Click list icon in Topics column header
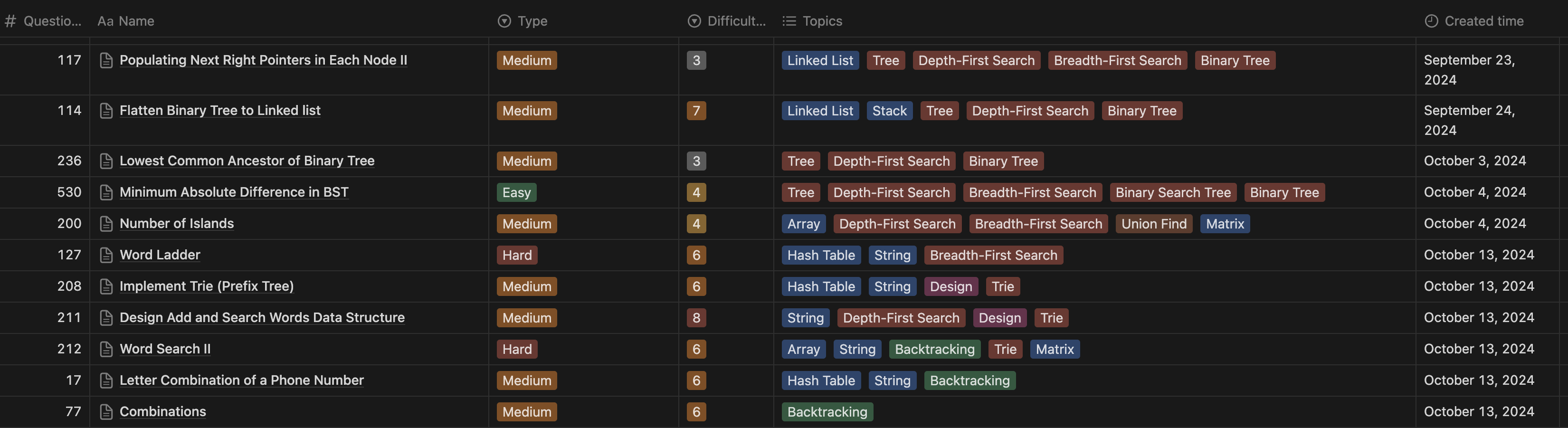This screenshot has height=428, width=1568. tap(789, 21)
